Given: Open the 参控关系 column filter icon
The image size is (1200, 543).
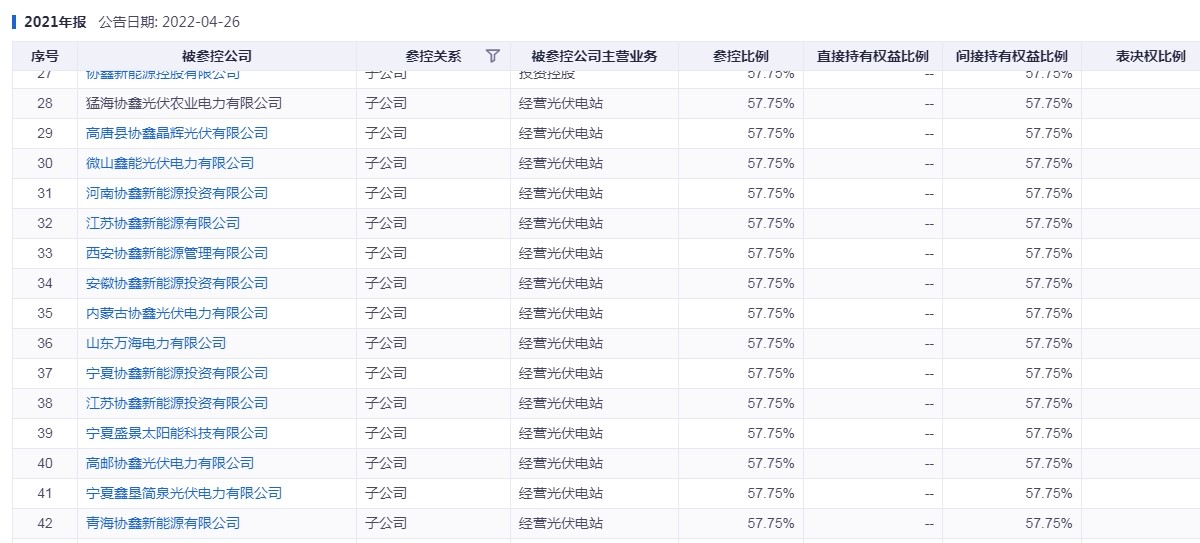Looking at the screenshot, I should [492, 56].
